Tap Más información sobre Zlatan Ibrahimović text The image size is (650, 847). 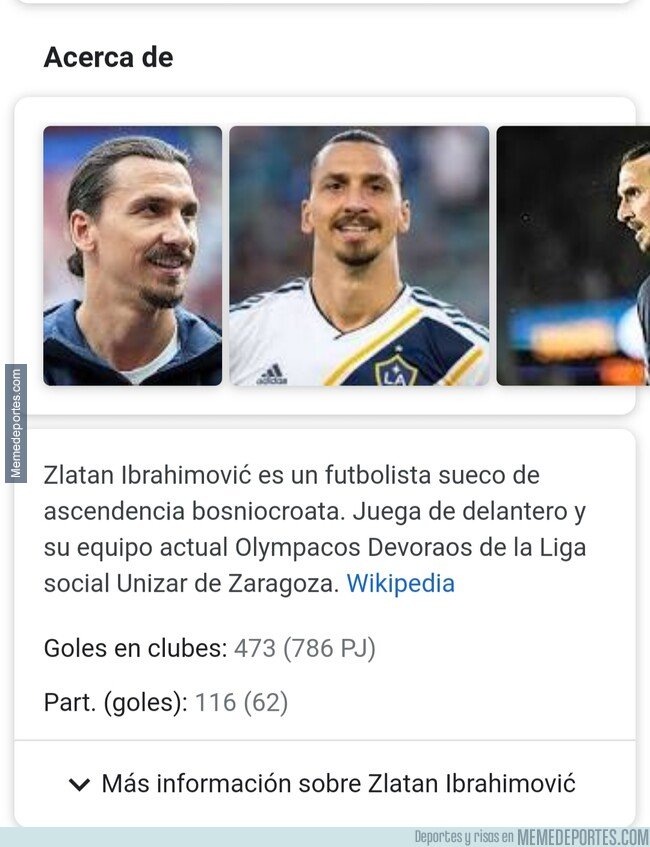point(339,783)
